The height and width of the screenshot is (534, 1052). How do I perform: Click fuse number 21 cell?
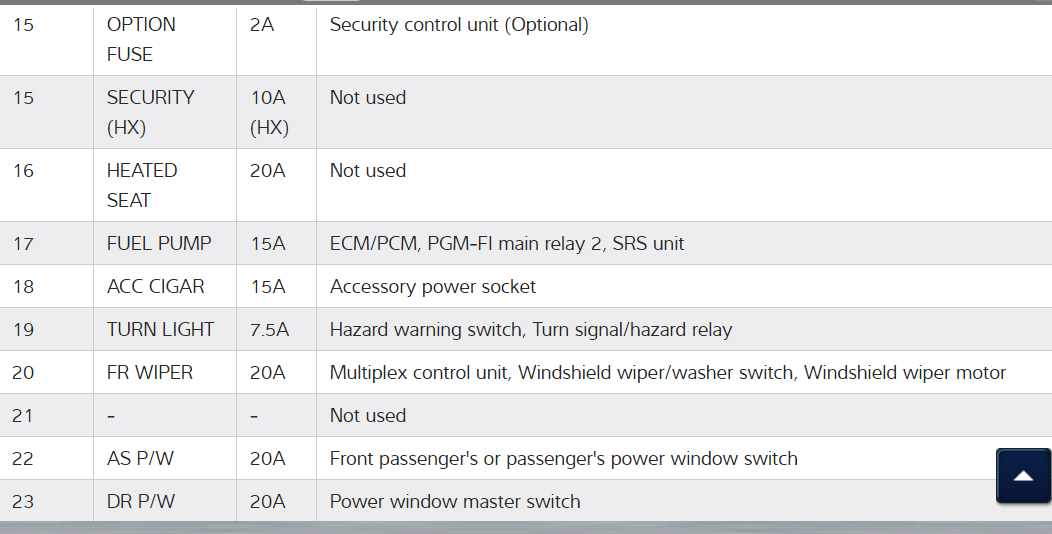(x=23, y=415)
